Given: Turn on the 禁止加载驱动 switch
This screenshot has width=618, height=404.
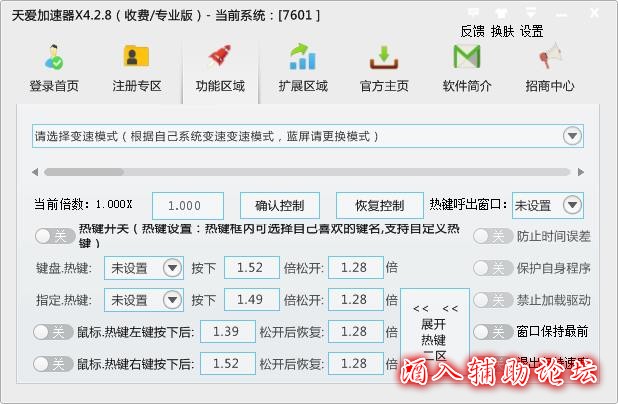Looking at the screenshot, I should [493, 300].
